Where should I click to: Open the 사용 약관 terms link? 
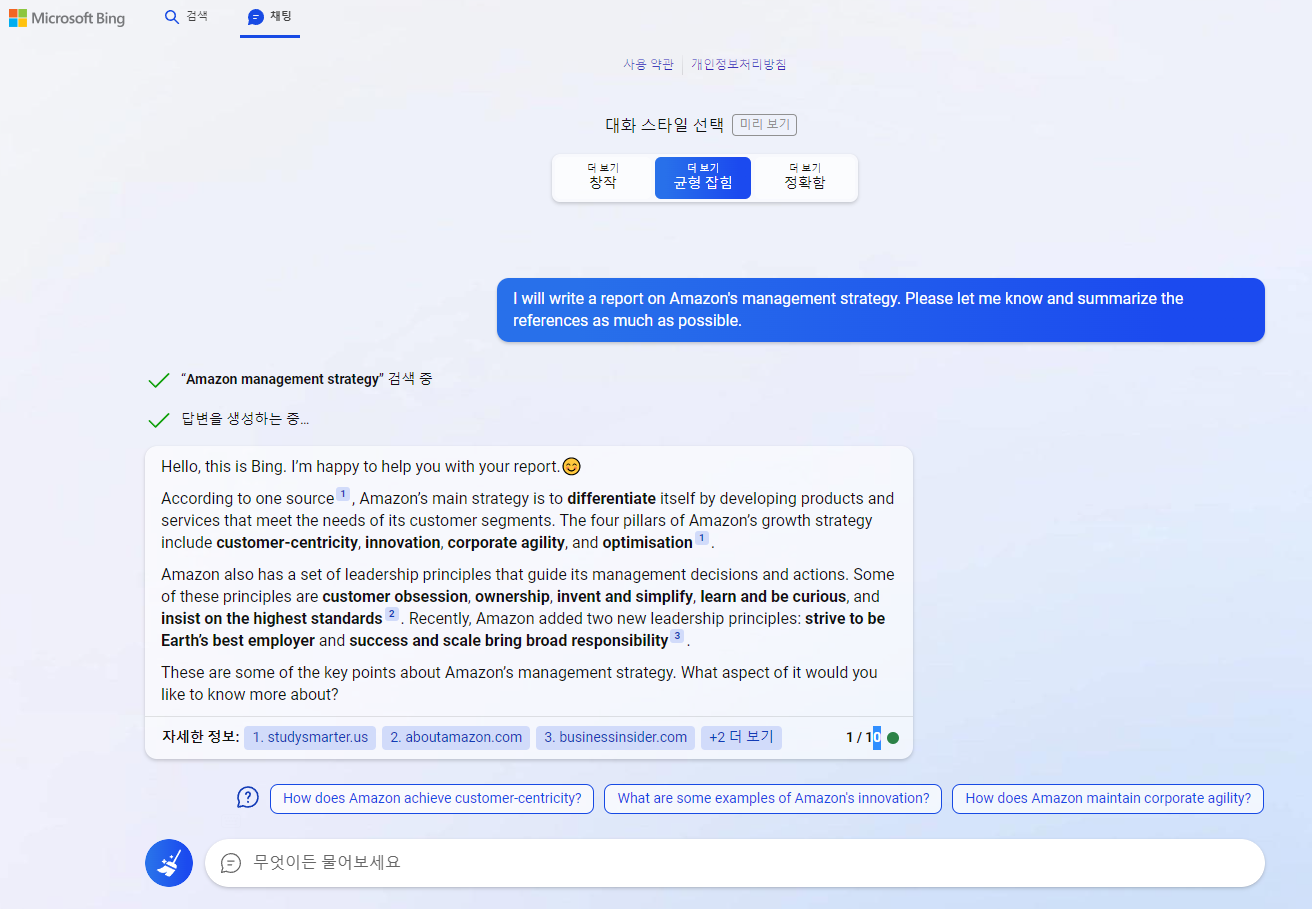(648, 64)
